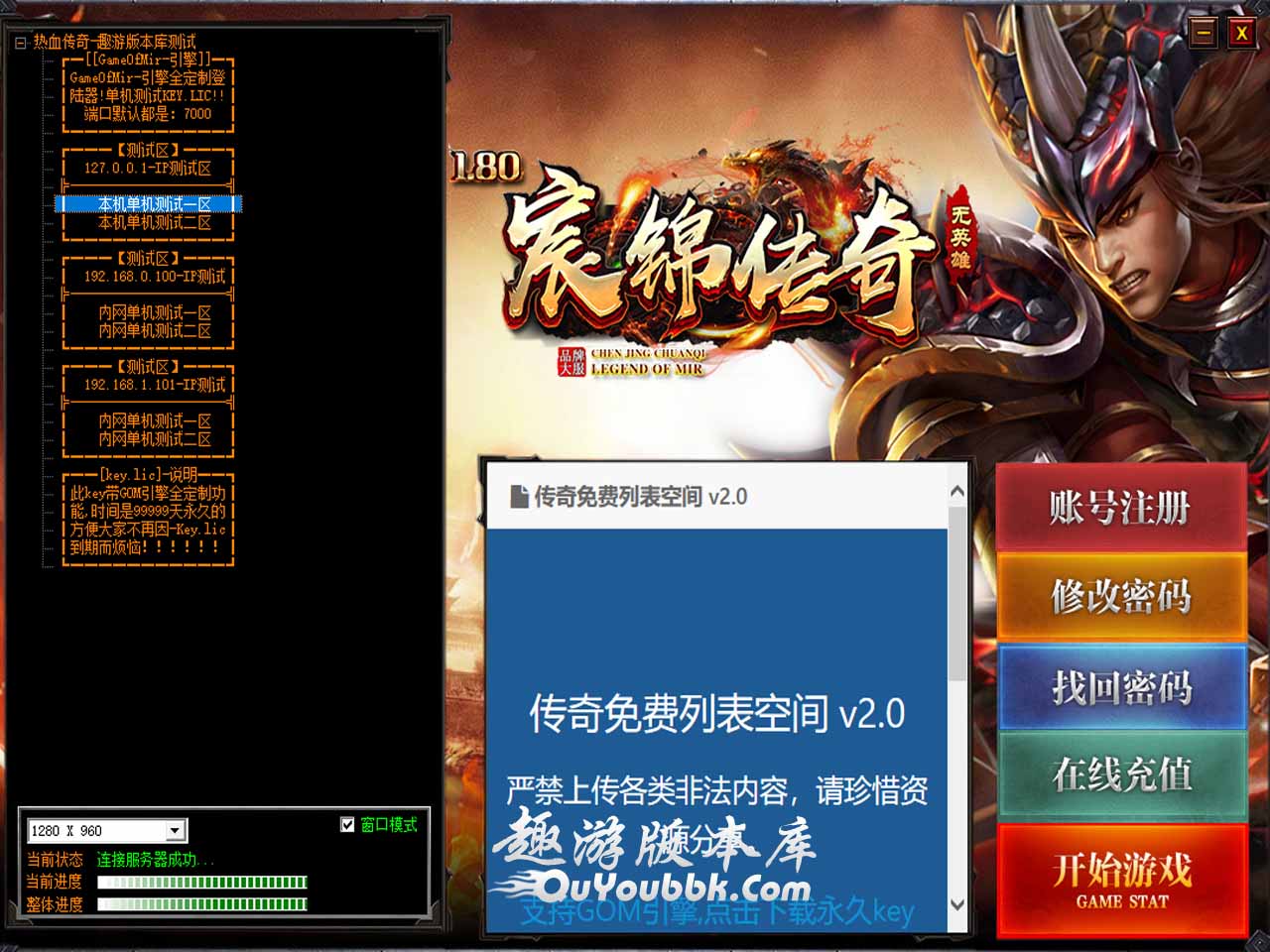The height and width of the screenshot is (952, 1270).
Task: Choose 内网单机测试二区 under 192.168.1.101 group
Action: click(x=148, y=438)
